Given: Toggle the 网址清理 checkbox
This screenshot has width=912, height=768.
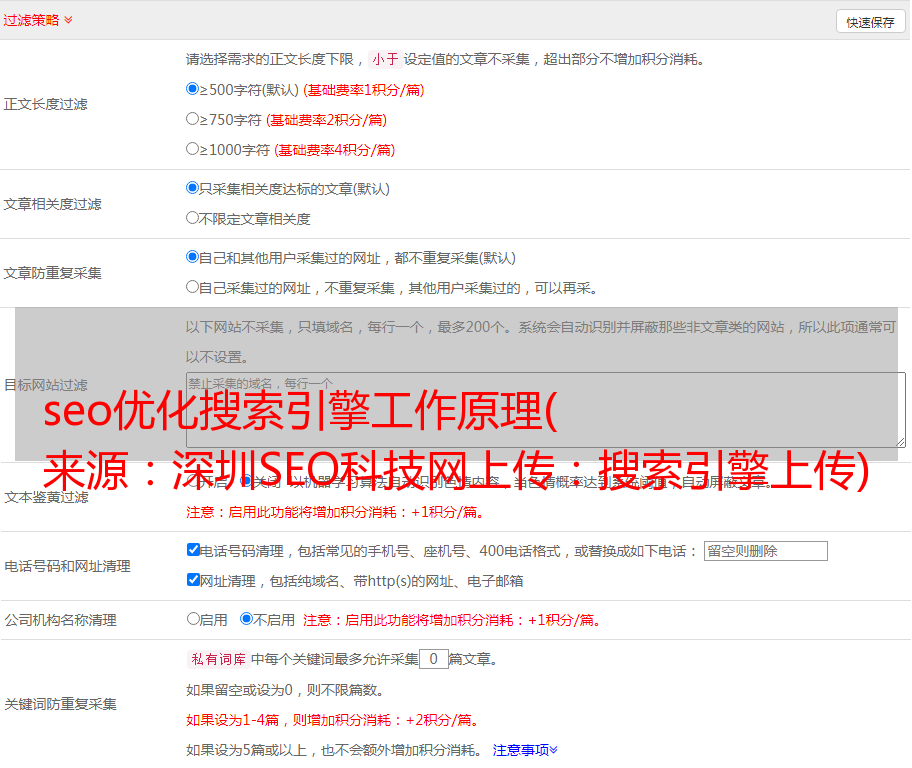Looking at the screenshot, I should tap(193, 579).
